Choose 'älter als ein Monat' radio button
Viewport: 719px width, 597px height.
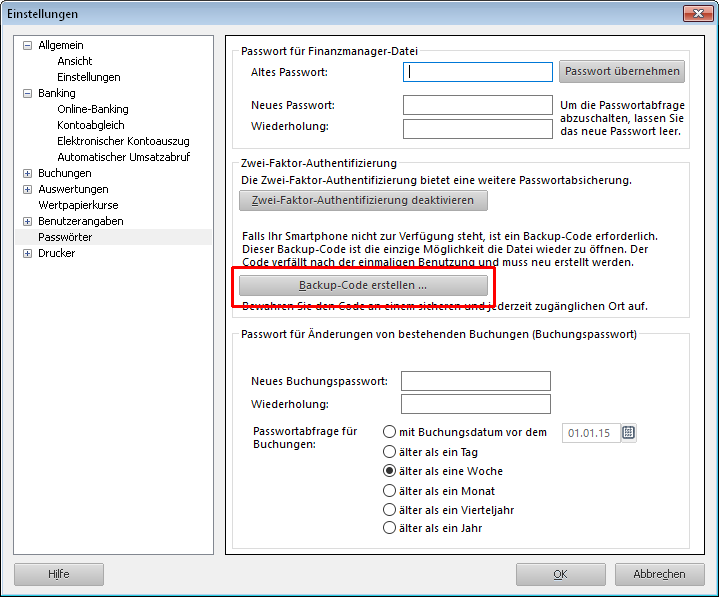click(391, 491)
